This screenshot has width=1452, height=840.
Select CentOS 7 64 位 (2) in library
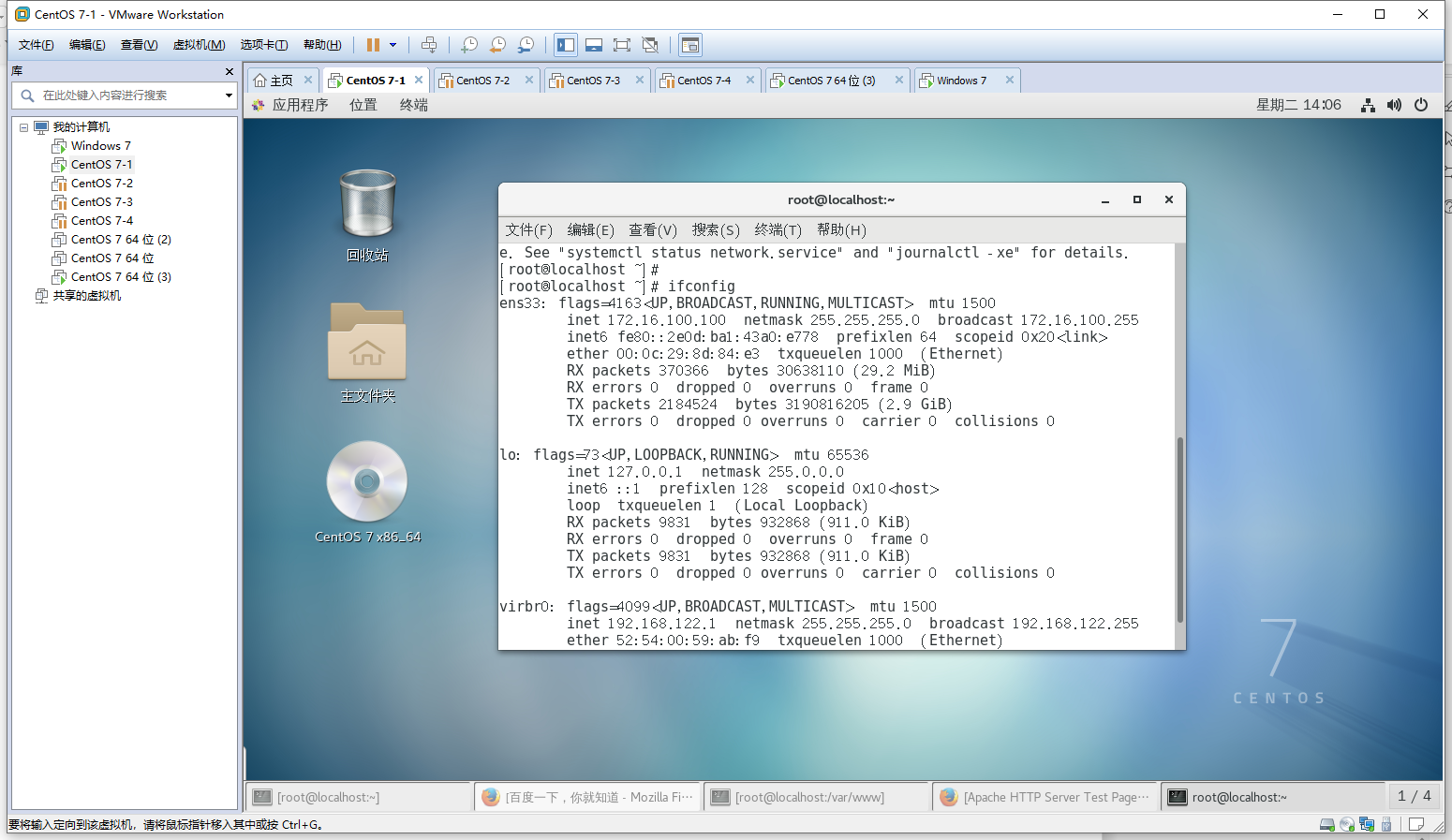pyautogui.click(x=111, y=240)
